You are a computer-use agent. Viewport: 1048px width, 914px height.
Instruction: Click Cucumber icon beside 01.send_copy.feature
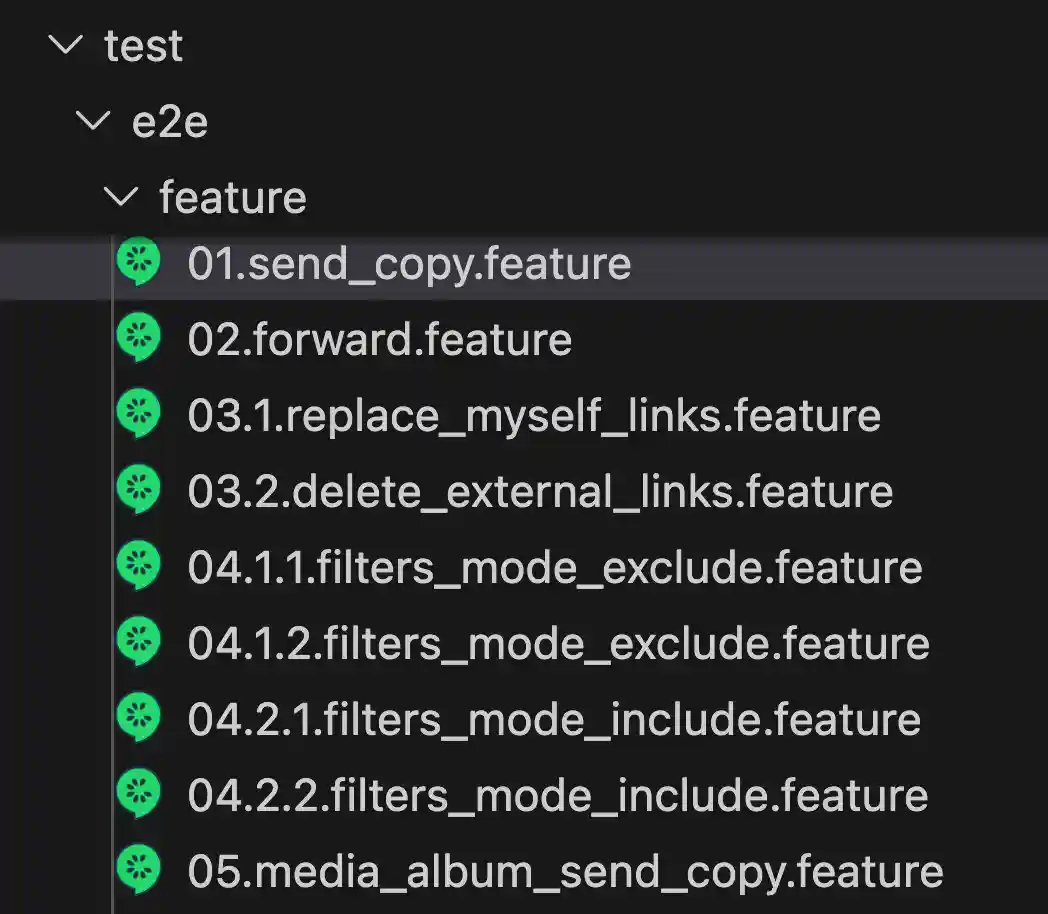coord(139,262)
